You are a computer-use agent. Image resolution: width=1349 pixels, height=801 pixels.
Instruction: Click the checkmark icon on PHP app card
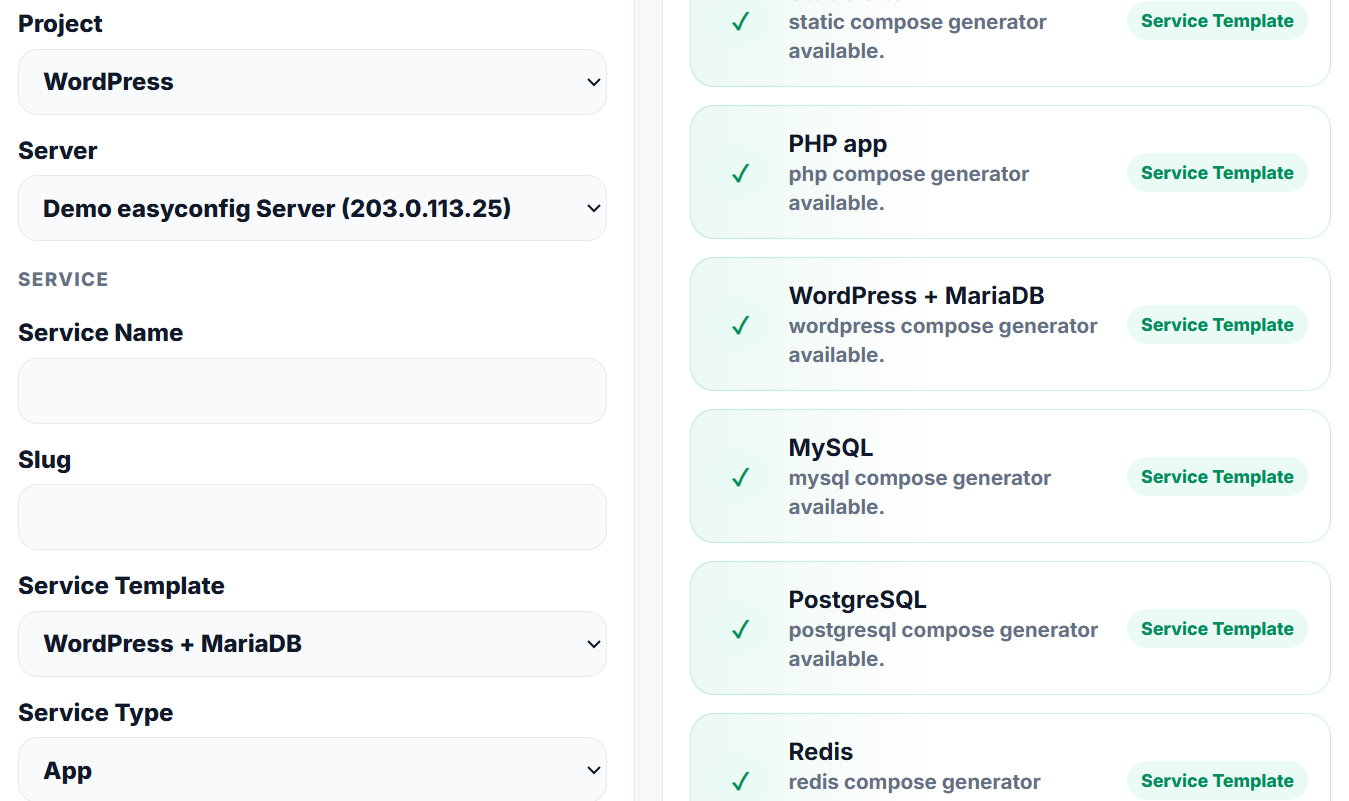pos(741,173)
